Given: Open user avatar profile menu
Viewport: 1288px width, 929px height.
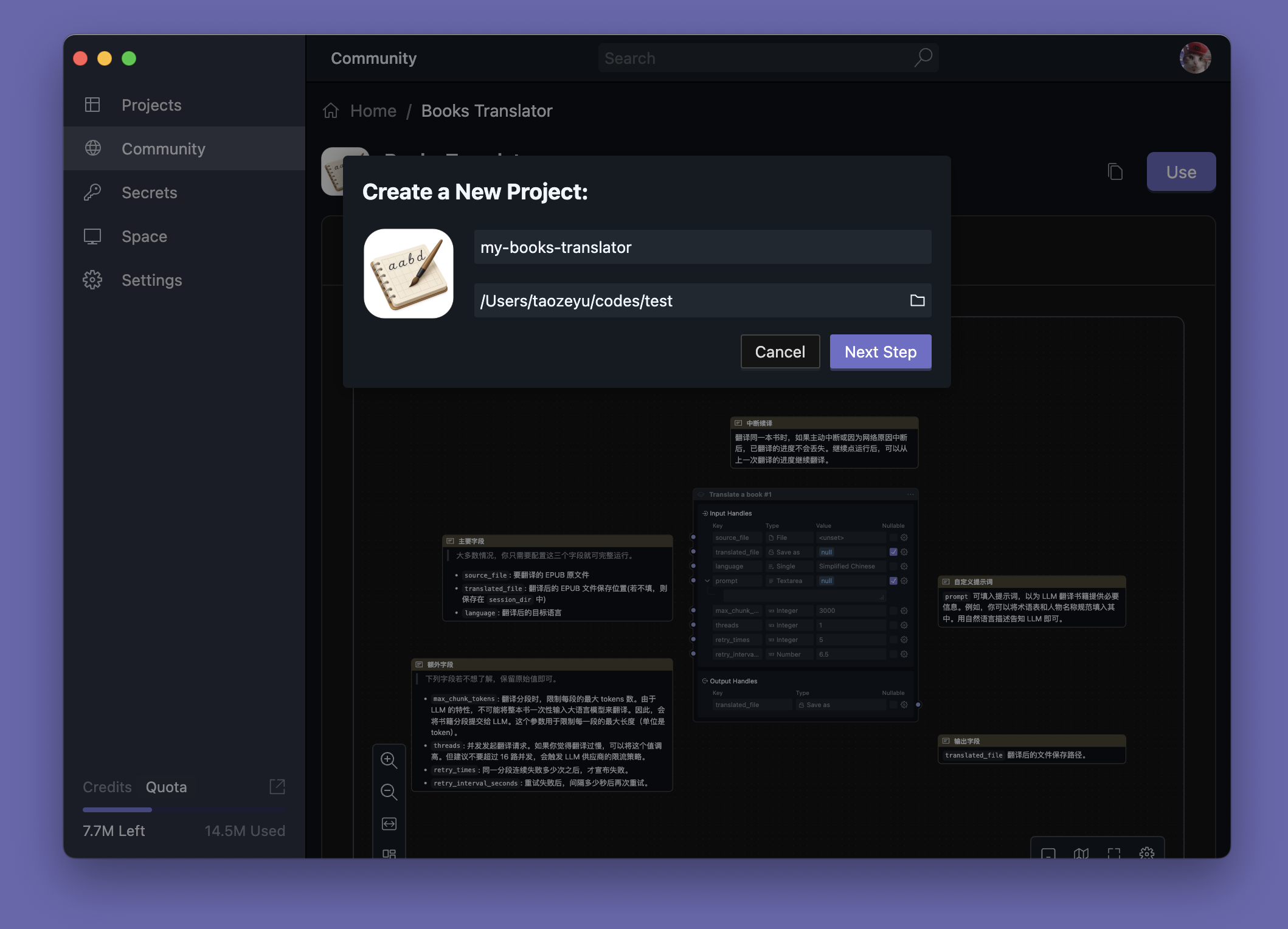Looking at the screenshot, I should point(1194,58).
